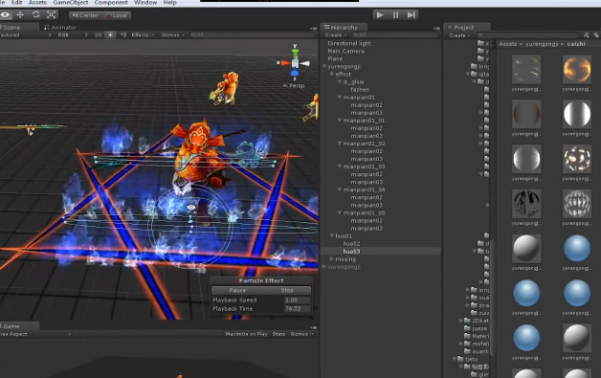Viewport: 601px width, 378px height.
Task: Toggle the 2D scene view mode
Action: 98,35
